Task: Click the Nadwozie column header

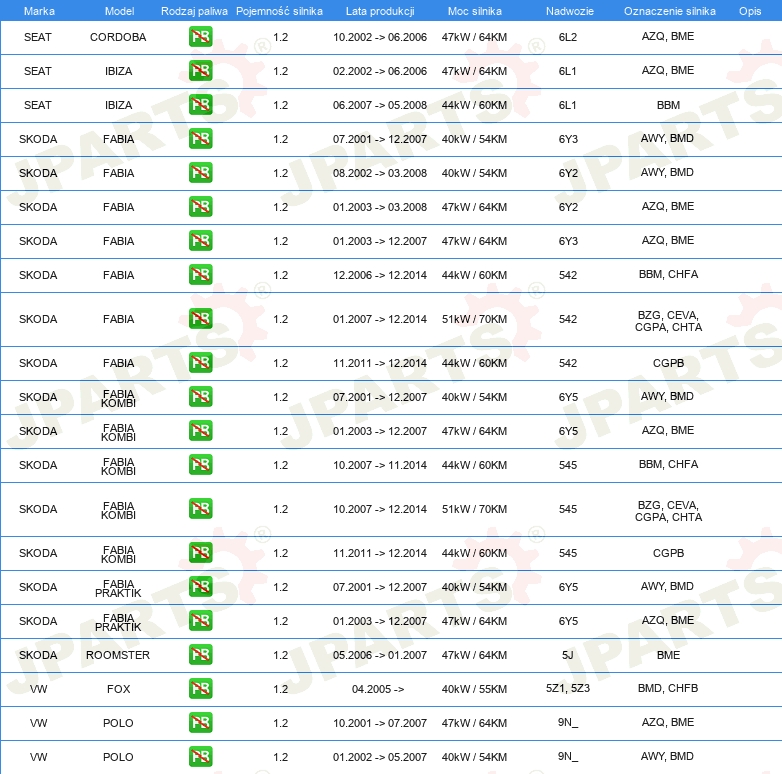Action: point(570,11)
